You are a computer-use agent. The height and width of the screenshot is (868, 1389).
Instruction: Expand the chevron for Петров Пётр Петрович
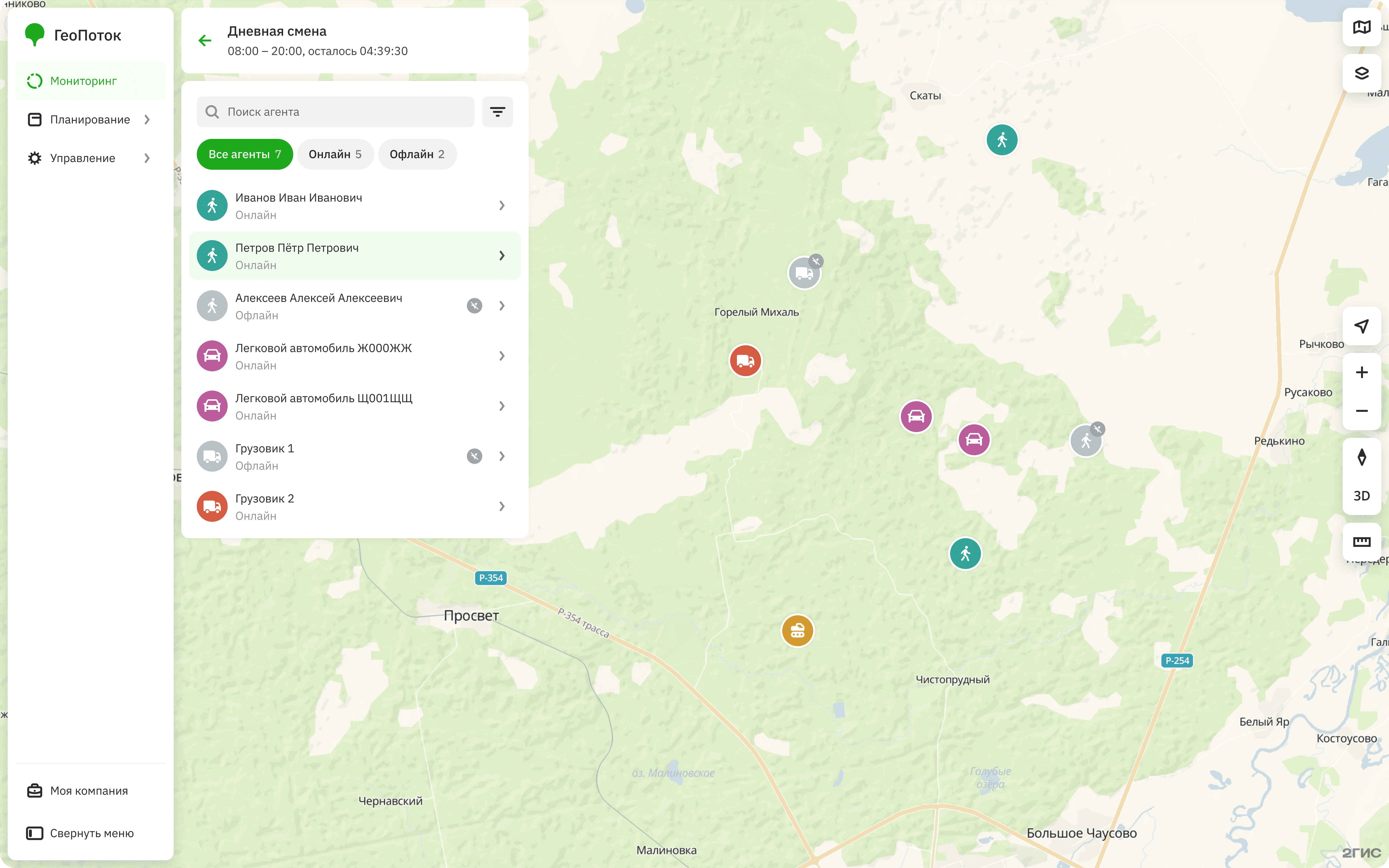[x=502, y=256]
